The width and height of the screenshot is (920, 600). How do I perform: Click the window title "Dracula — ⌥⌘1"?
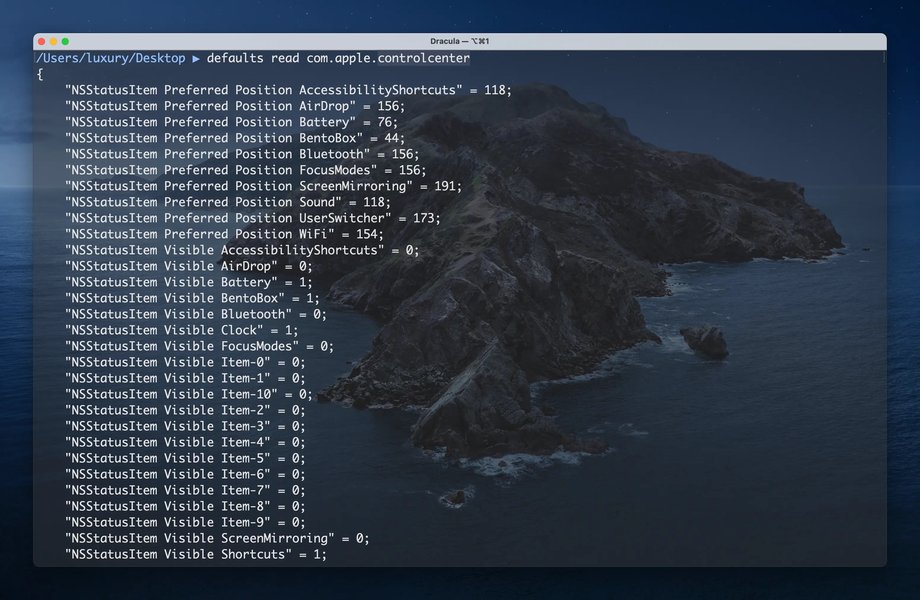tap(459, 41)
